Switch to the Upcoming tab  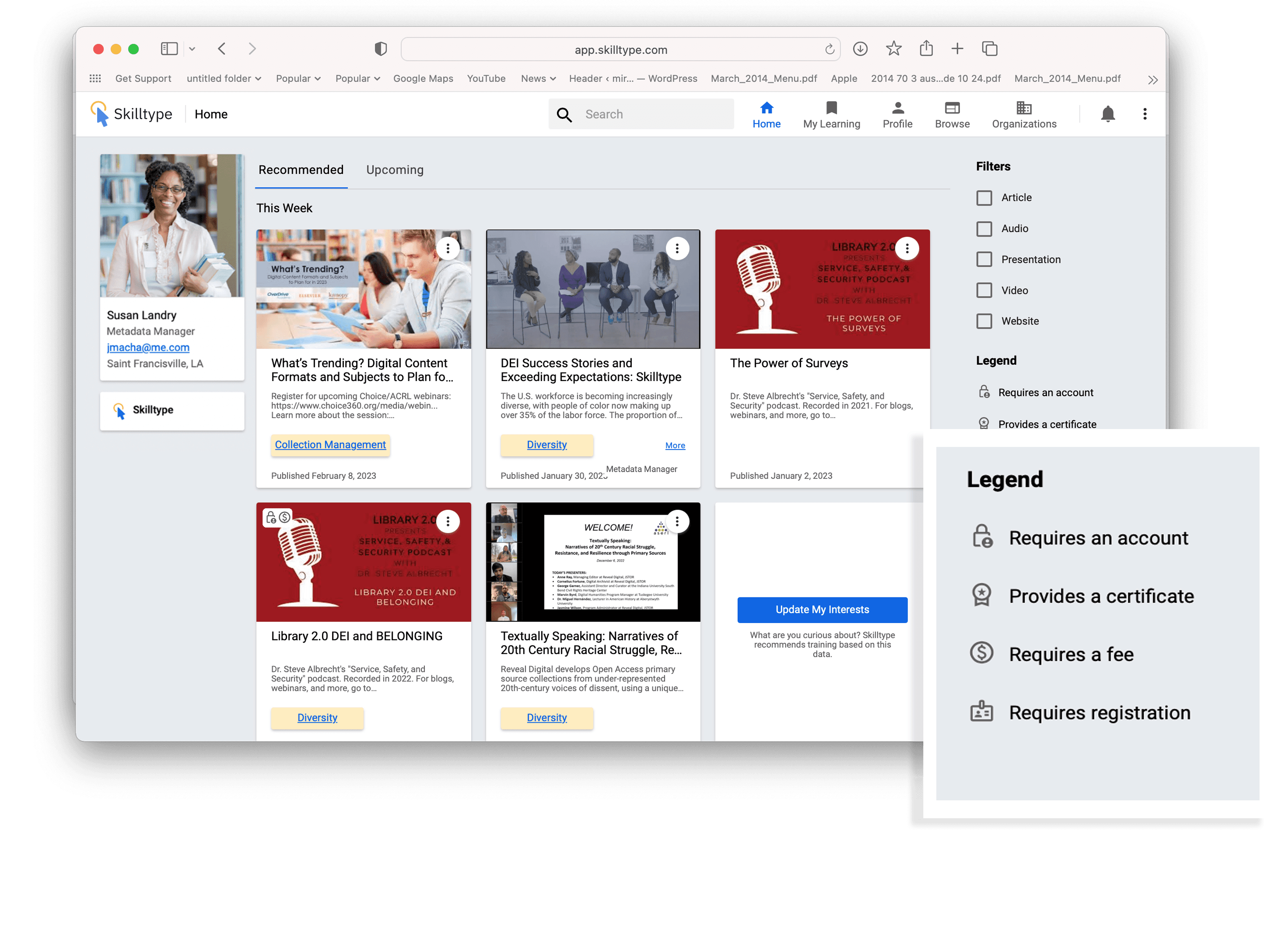click(395, 170)
